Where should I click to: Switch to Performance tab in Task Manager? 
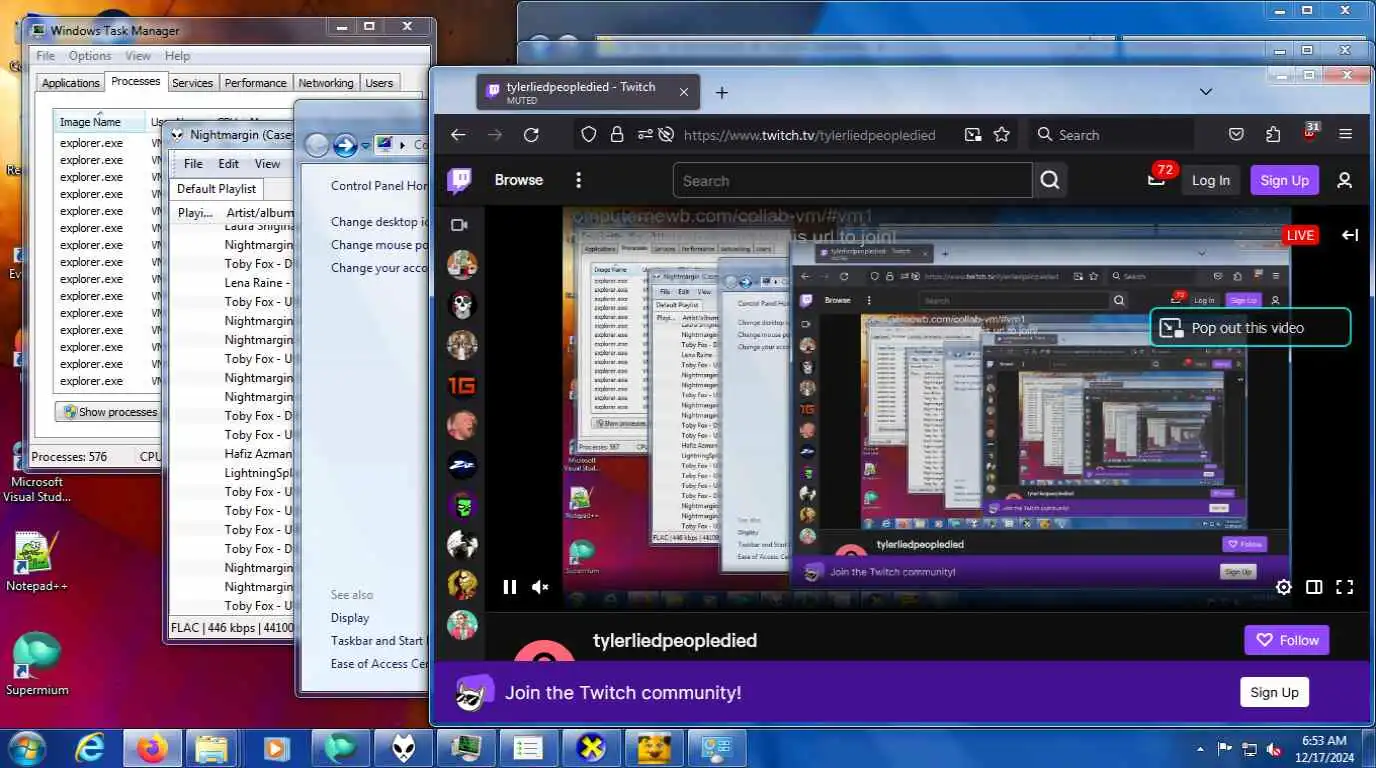click(x=255, y=83)
